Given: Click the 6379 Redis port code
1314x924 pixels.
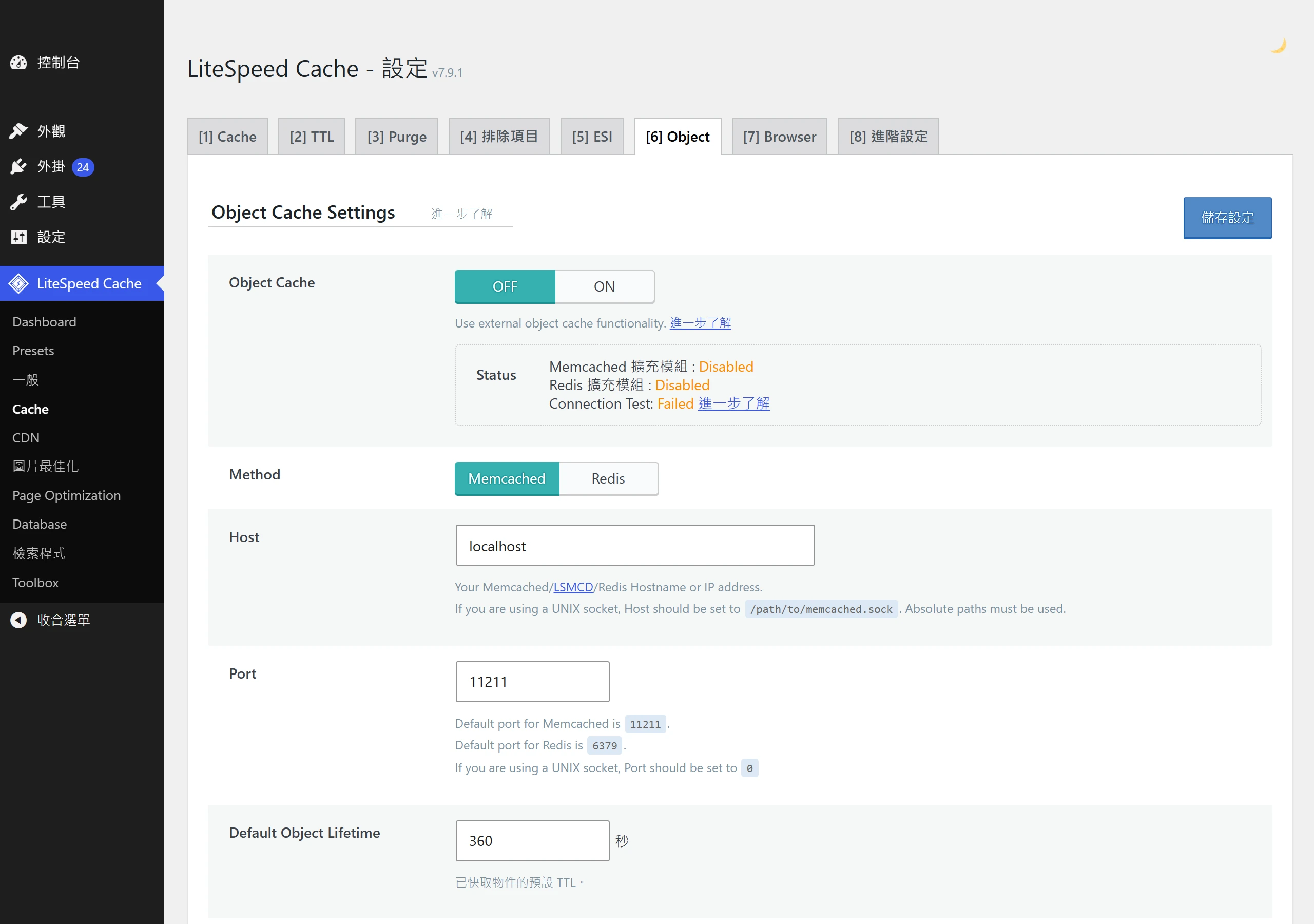Looking at the screenshot, I should [x=604, y=746].
